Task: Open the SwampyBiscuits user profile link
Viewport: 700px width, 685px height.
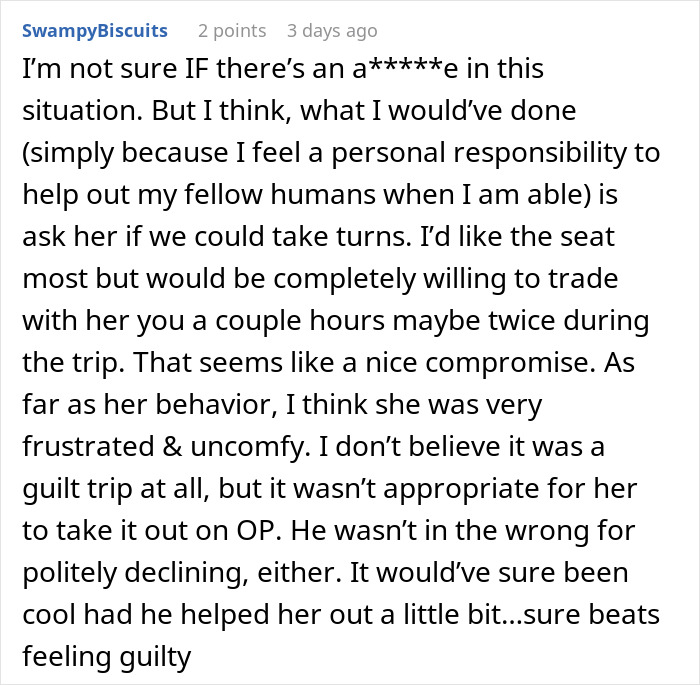Action: (x=94, y=31)
